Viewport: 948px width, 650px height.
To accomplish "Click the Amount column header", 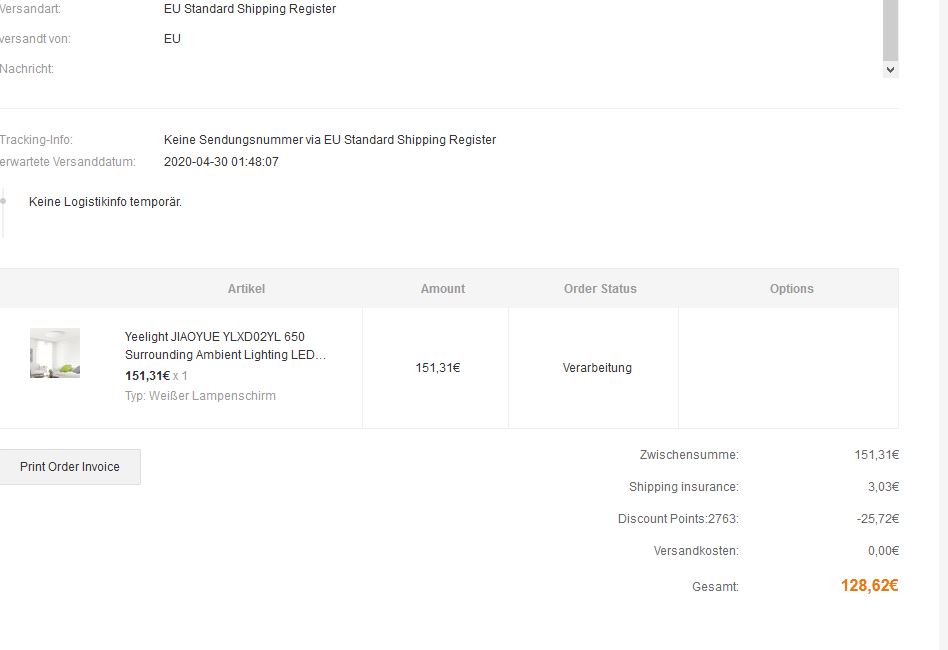I will click(443, 289).
